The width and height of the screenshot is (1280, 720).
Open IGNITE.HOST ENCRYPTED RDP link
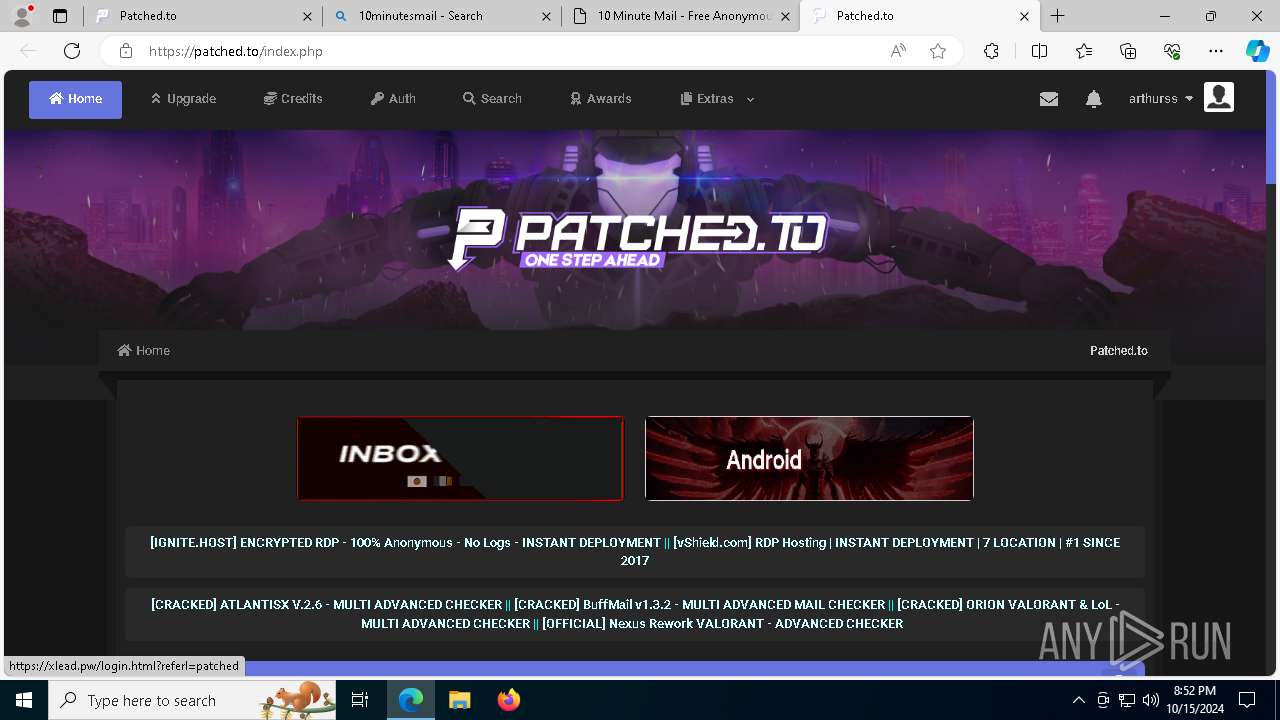click(405, 542)
